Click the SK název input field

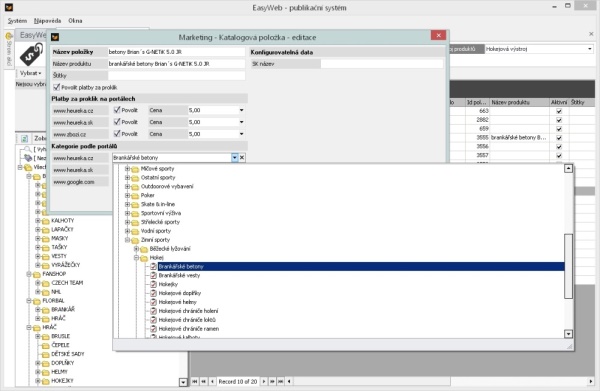(382, 64)
